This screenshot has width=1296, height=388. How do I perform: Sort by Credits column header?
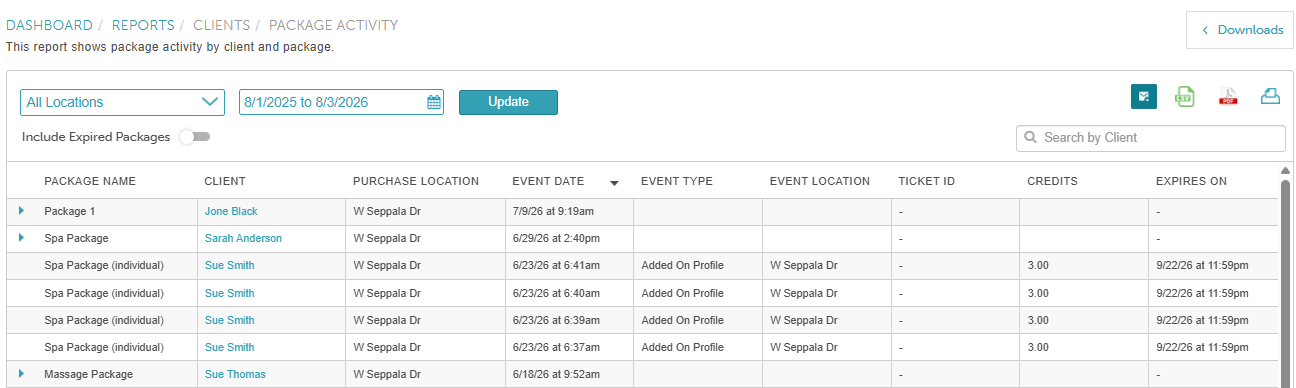pos(1052,182)
